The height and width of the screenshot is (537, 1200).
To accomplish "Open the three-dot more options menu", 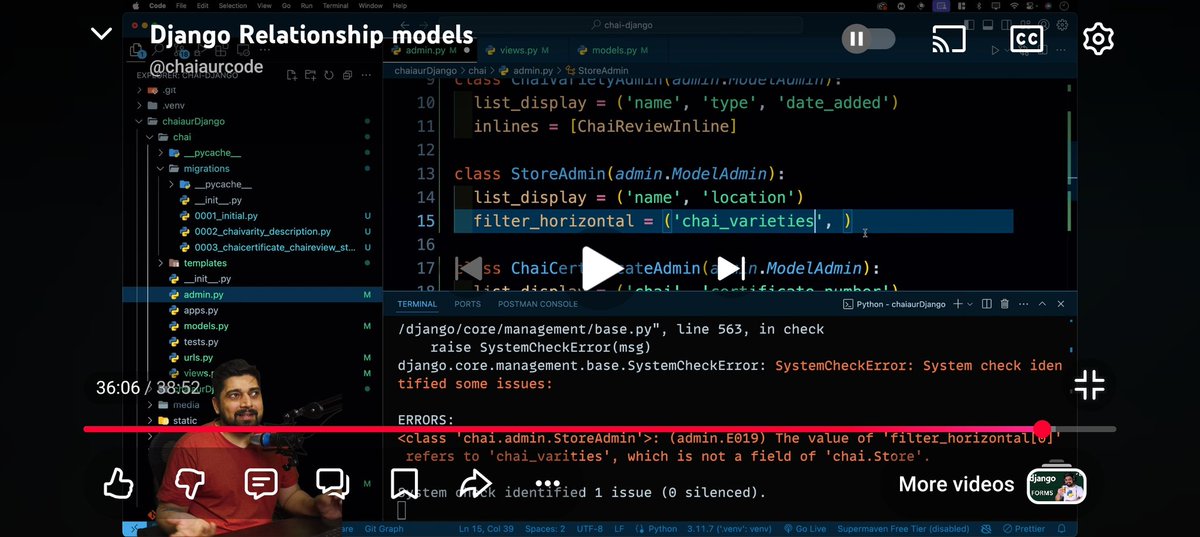I will [546, 484].
